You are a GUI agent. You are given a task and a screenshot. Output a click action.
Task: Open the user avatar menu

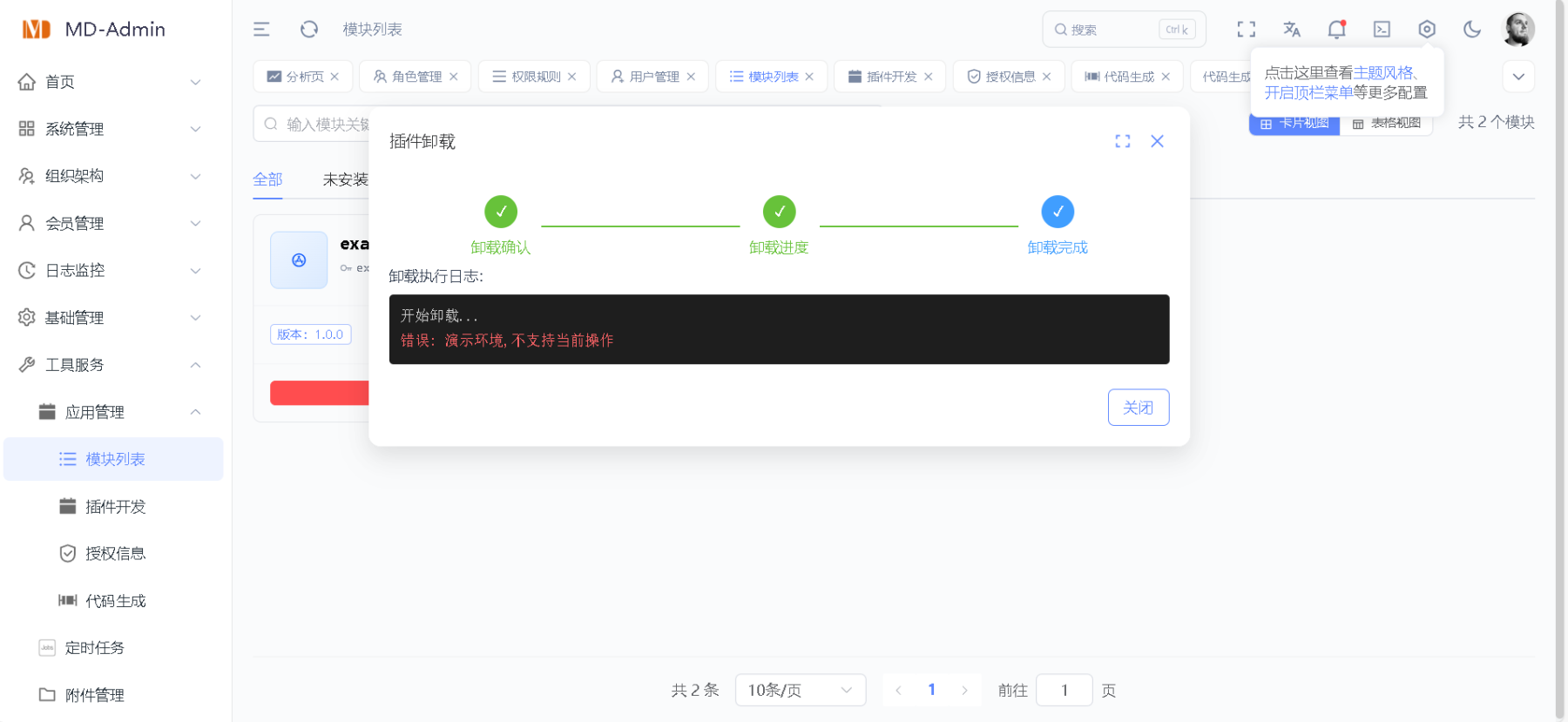[x=1519, y=30]
